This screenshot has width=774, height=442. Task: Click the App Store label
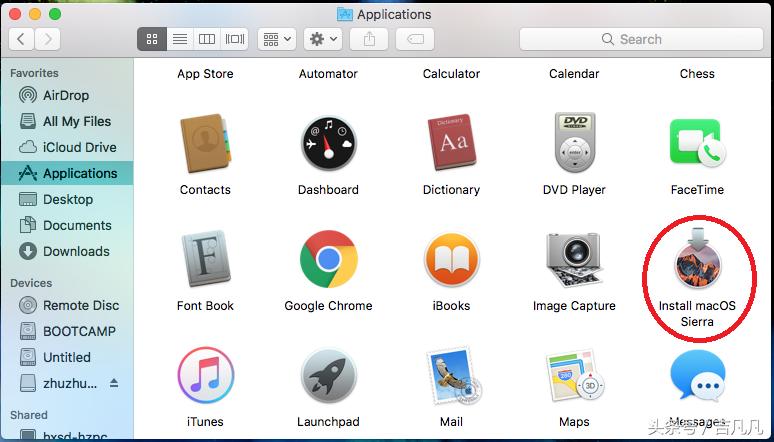pos(205,74)
